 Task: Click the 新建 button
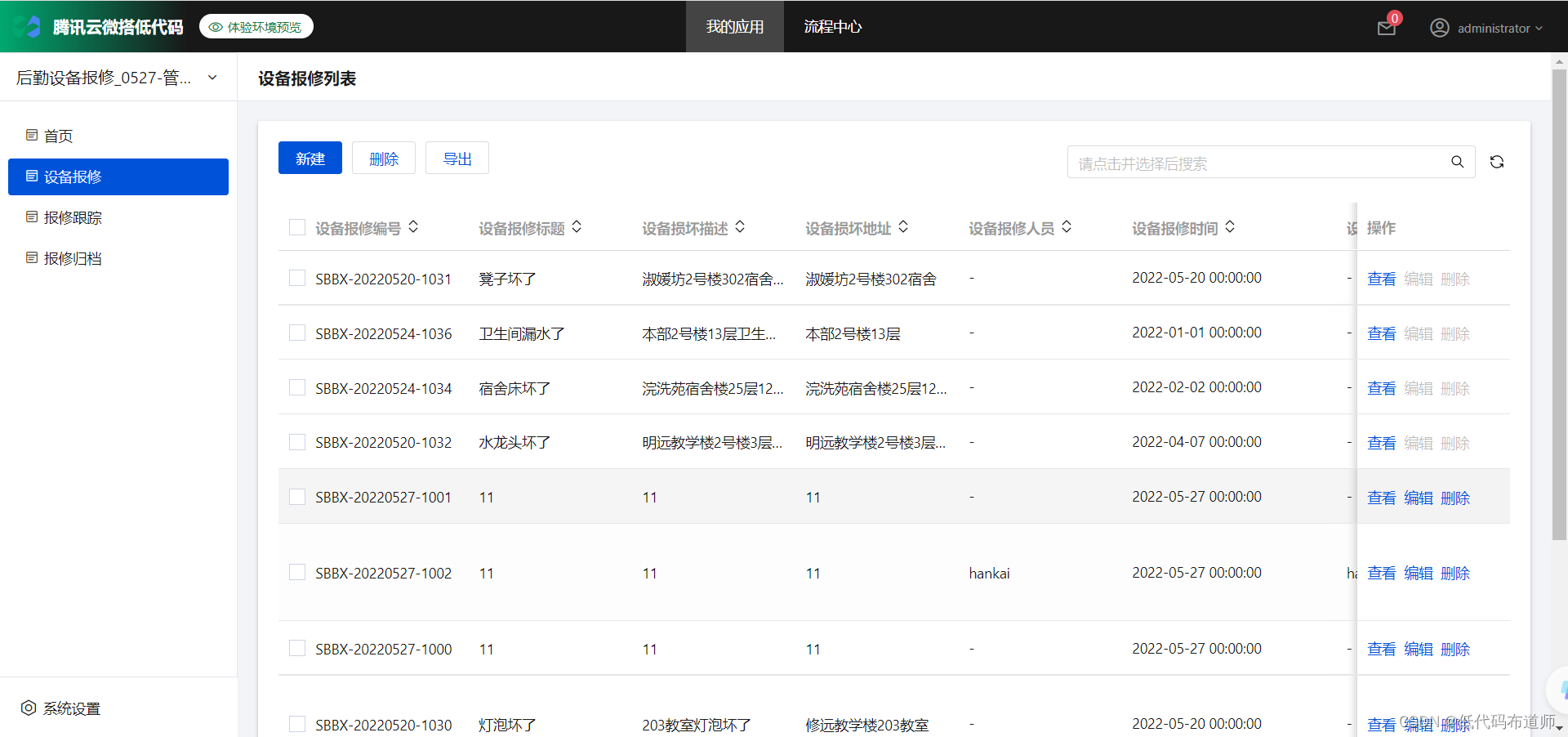[310, 158]
